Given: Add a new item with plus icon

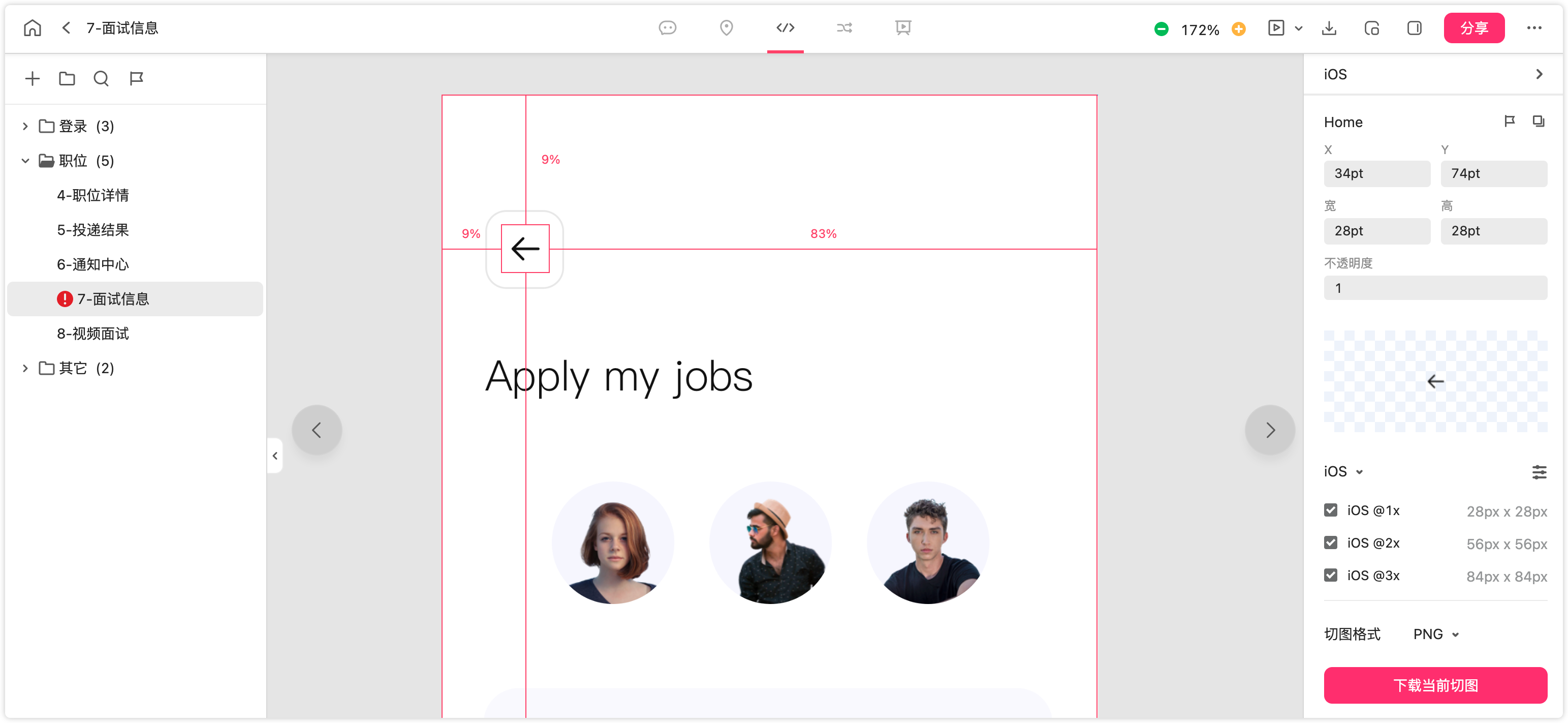Looking at the screenshot, I should [x=32, y=78].
